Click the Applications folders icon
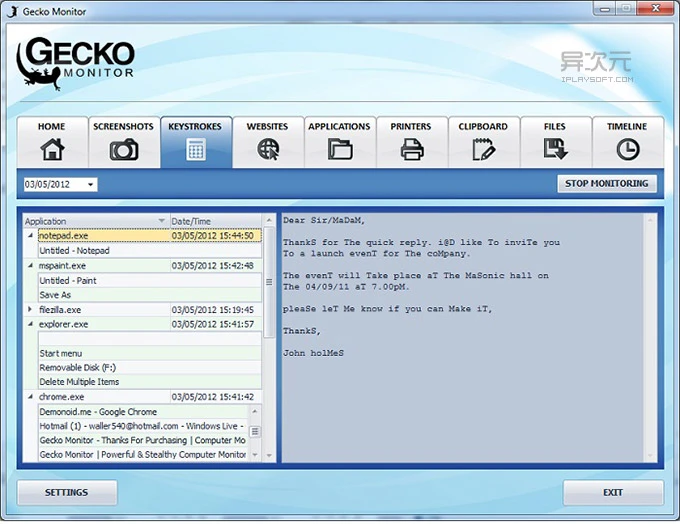The height and width of the screenshot is (524, 680). pos(340,150)
